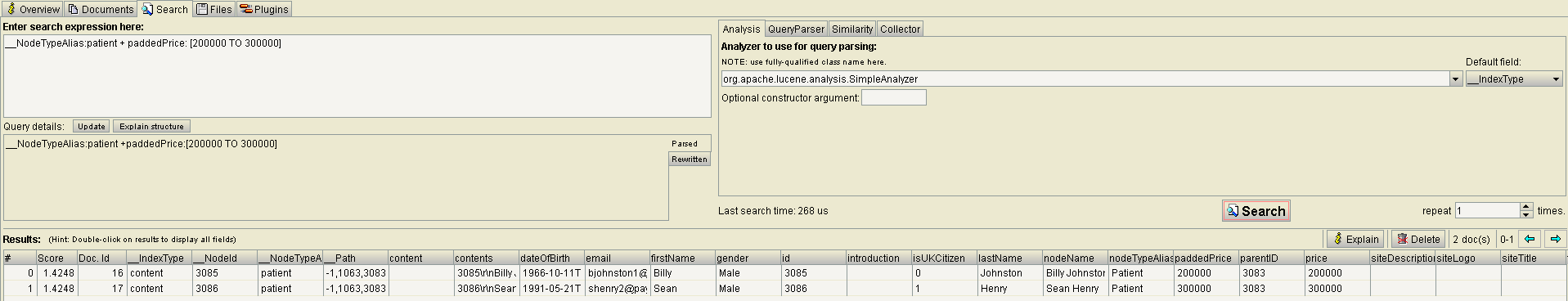Click the Delete results button
Image resolution: width=1568 pixels, height=301 pixels.
click(x=1418, y=239)
